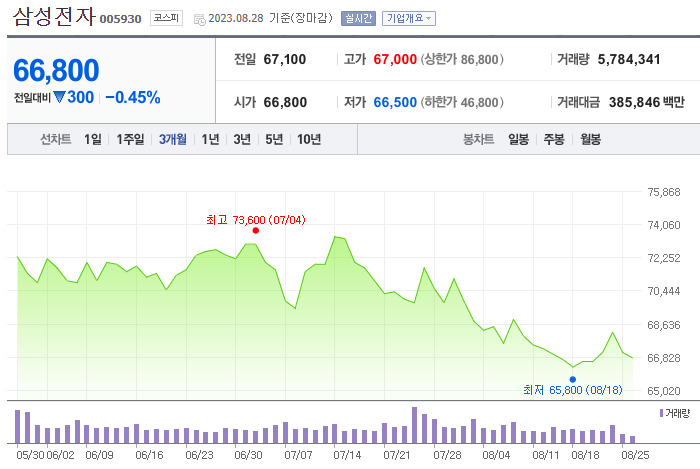Click the 최저 65,800 (08/18) label
The height and width of the screenshot is (469, 700).
click(x=572, y=390)
